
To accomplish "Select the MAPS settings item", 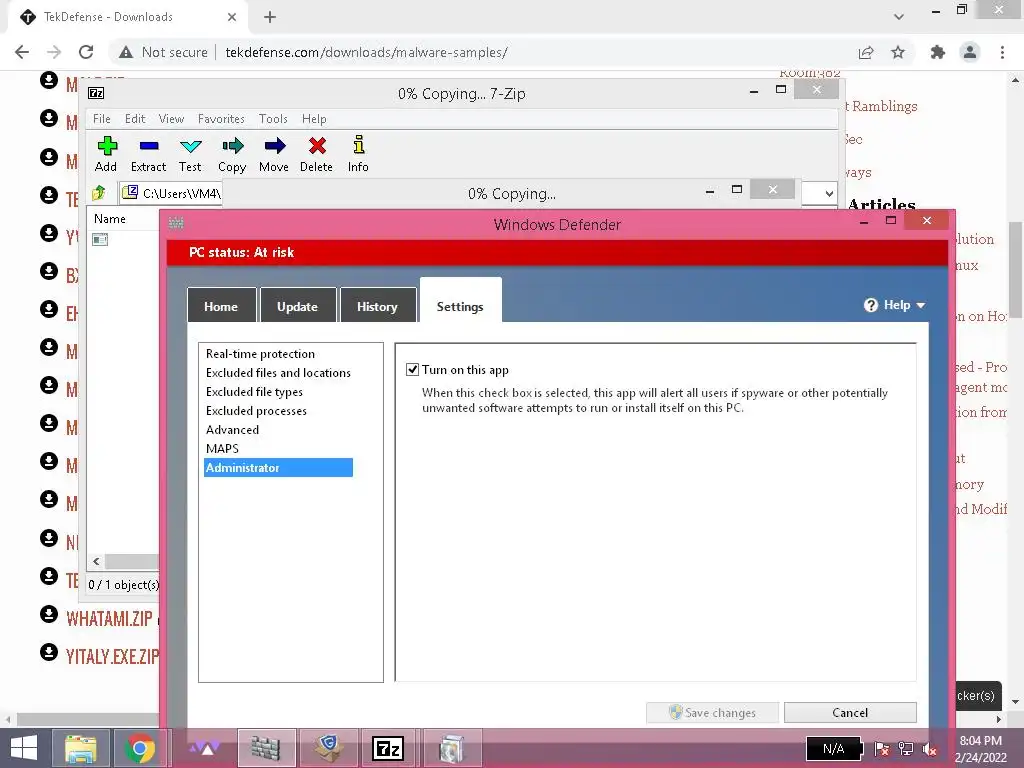I will pyautogui.click(x=222, y=449).
